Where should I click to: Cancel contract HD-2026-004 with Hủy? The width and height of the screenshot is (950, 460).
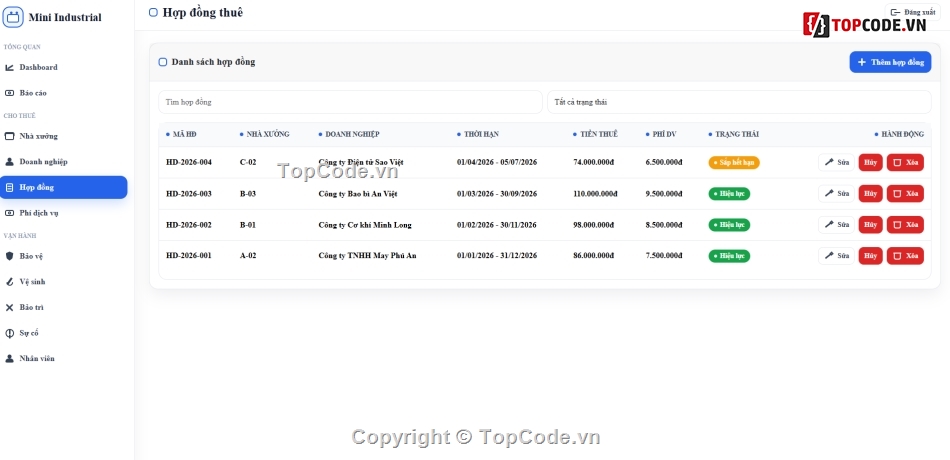[871, 162]
